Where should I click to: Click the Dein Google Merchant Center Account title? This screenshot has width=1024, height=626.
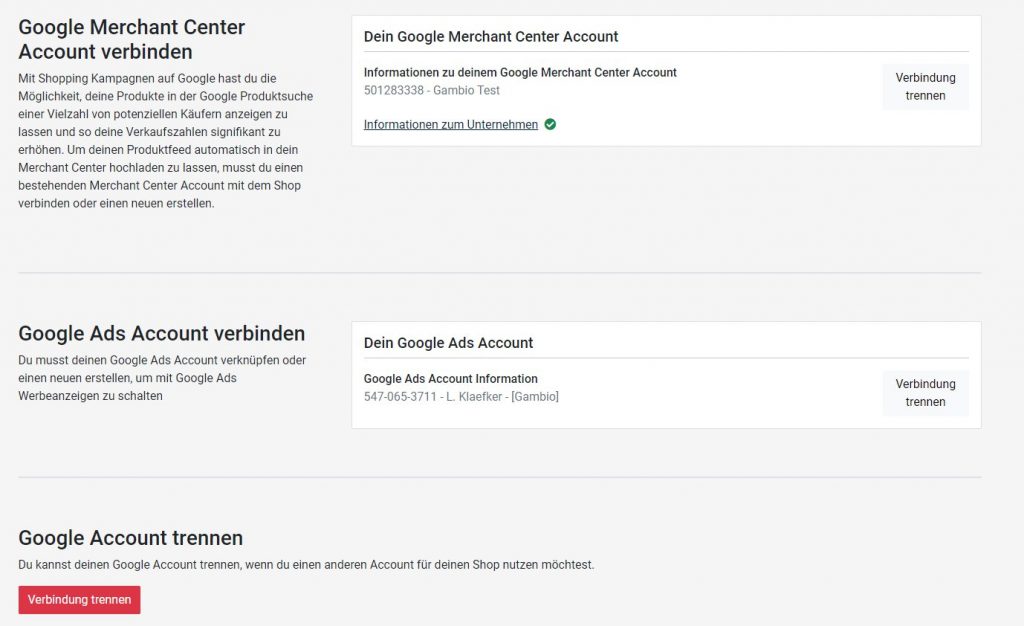point(491,37)
